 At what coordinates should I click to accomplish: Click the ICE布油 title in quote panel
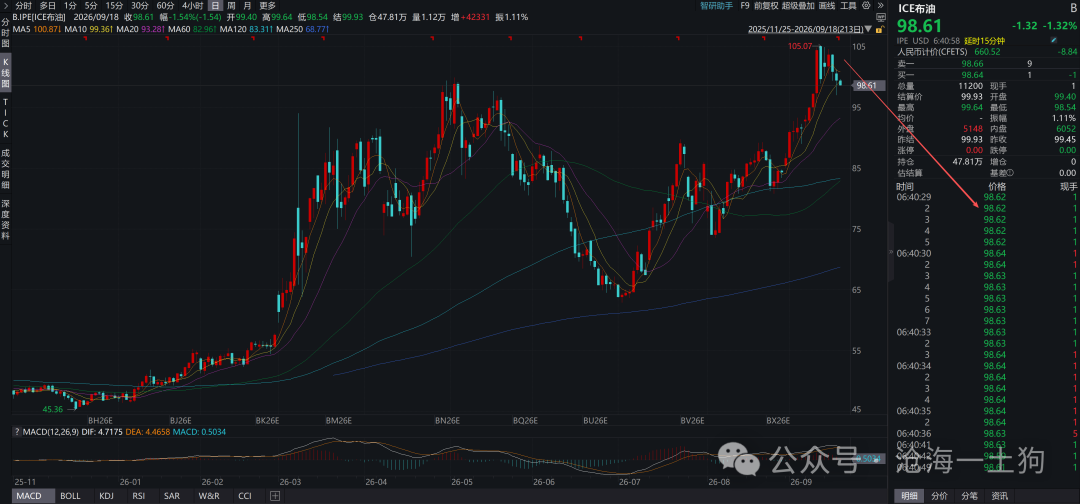(916, 8)
